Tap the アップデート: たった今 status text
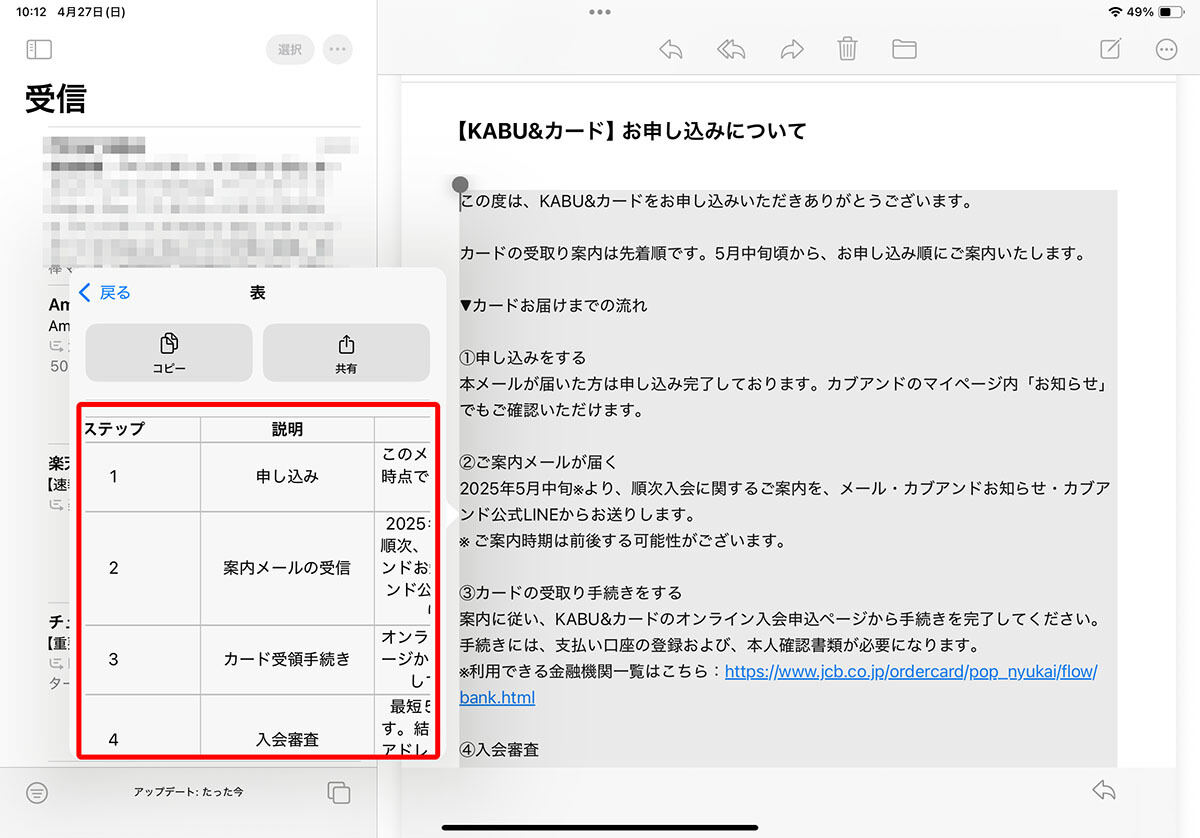 click(188, 792)
